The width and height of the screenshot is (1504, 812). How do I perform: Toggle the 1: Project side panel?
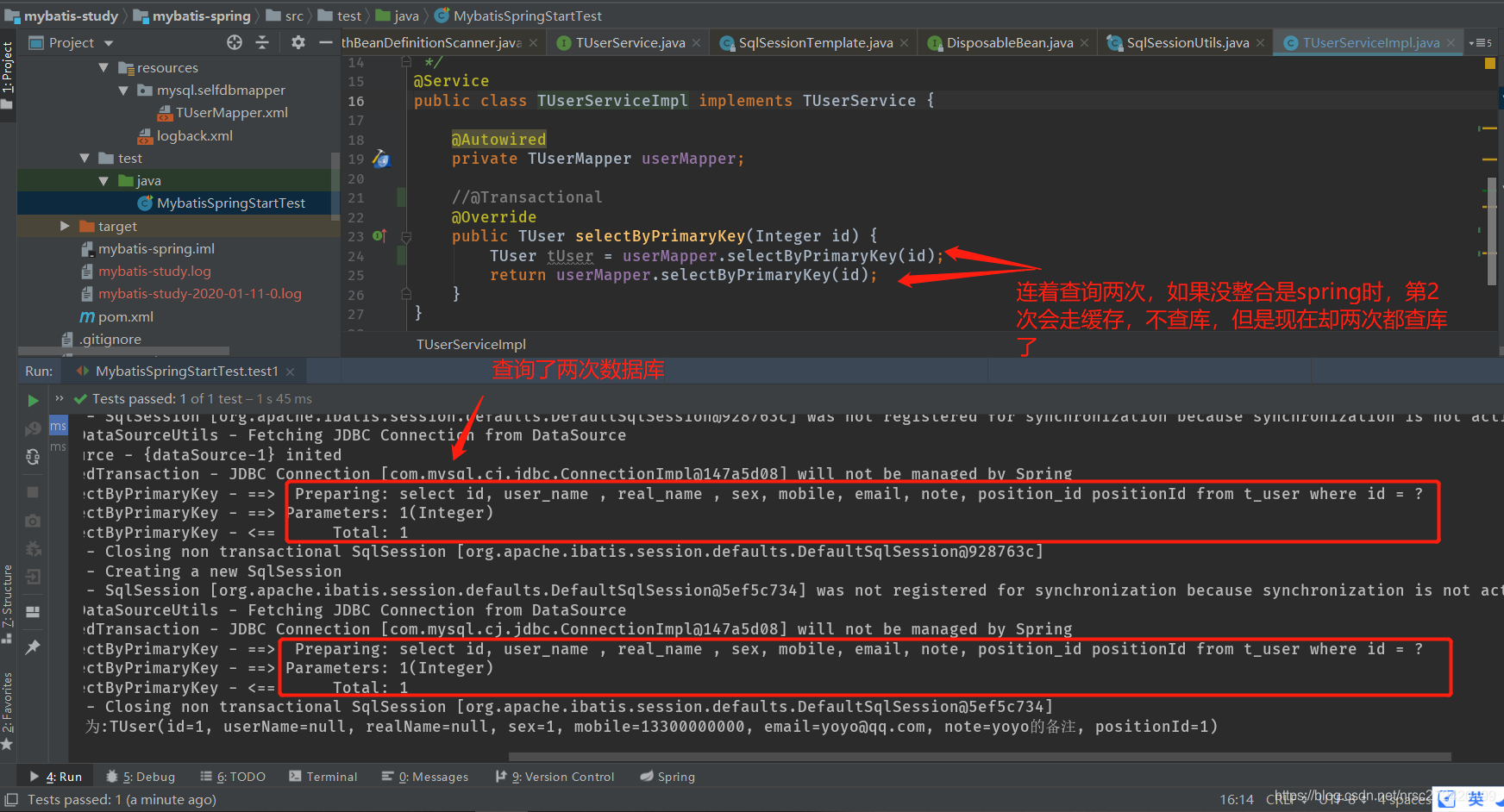tap(8, 74)
